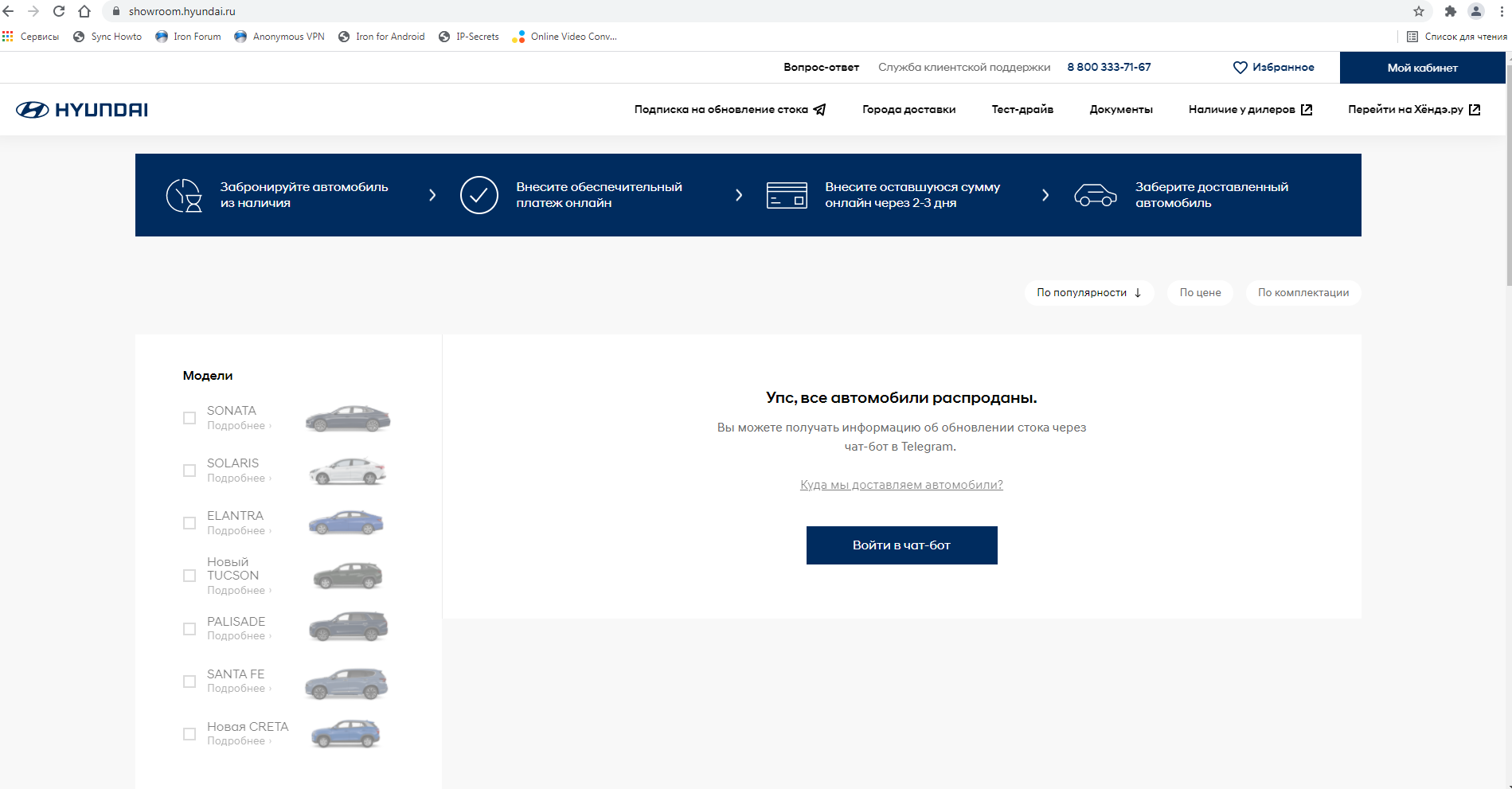This screenshot has height=789, width=1512.
Task: Click the external link icon by Перейти на Хёндэ.ру
Action: [1475, 110]
